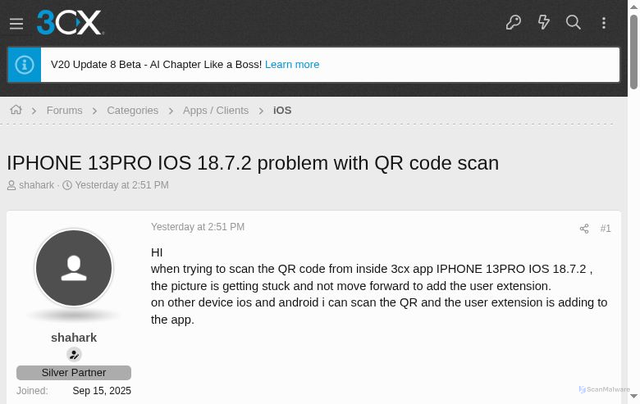Click the post timestamp Yesterday at 2:51 PM
The image size is (640, 404).
(x=198, y=227)
